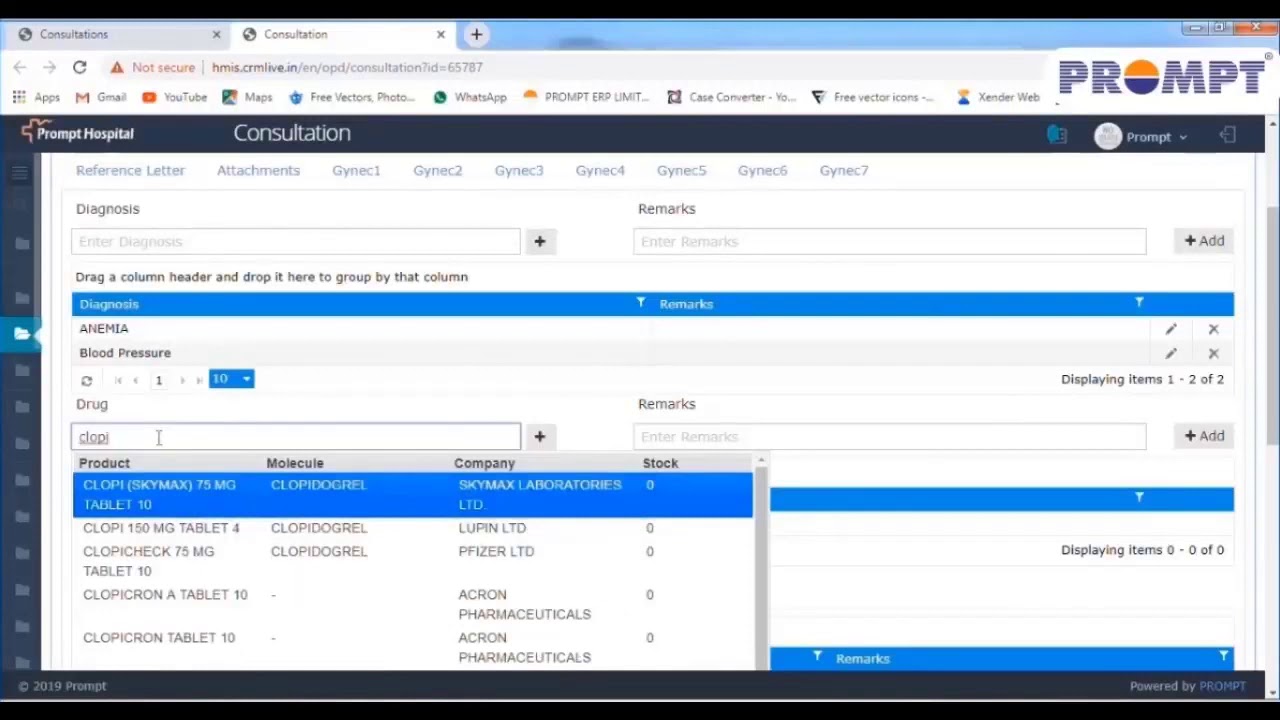The height and width of the screenshot is (720, 1280).
Task: Open Gynec4 tab
Action: pos(600,170)
